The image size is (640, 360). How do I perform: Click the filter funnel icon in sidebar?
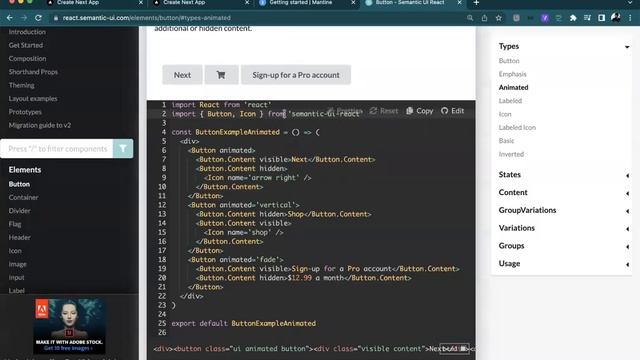tap(123, 149)
